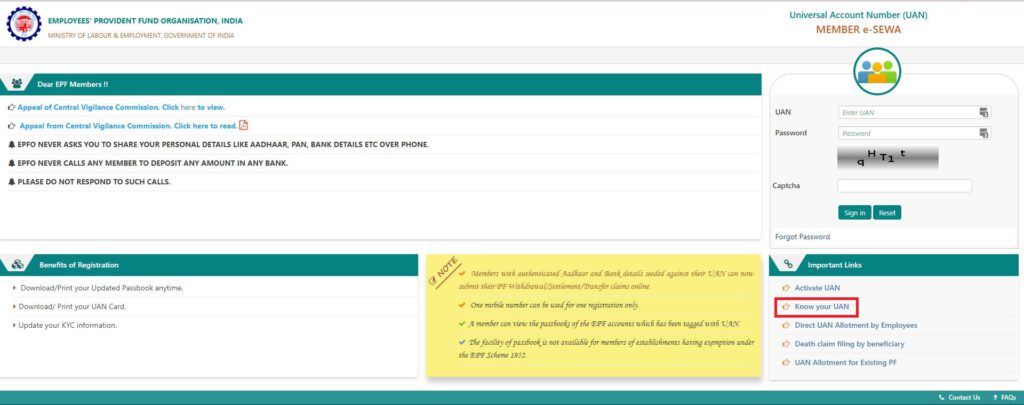
Task: Open Contact Us in the footer
Action: click(964, 397)
